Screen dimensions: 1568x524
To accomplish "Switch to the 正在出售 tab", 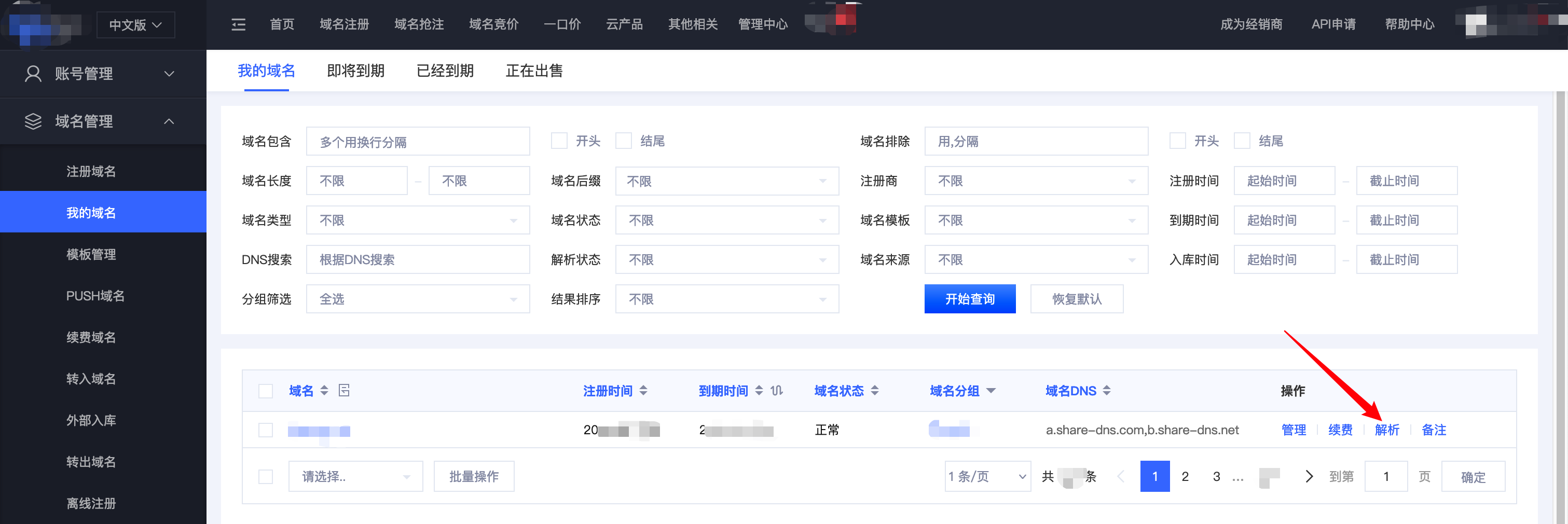I will (534, 71).
